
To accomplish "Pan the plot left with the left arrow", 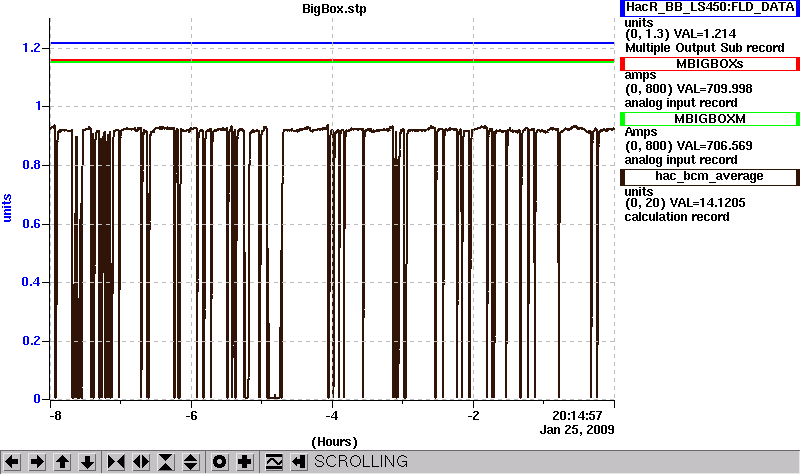I will pyautogui.click(x=12, y=462).
